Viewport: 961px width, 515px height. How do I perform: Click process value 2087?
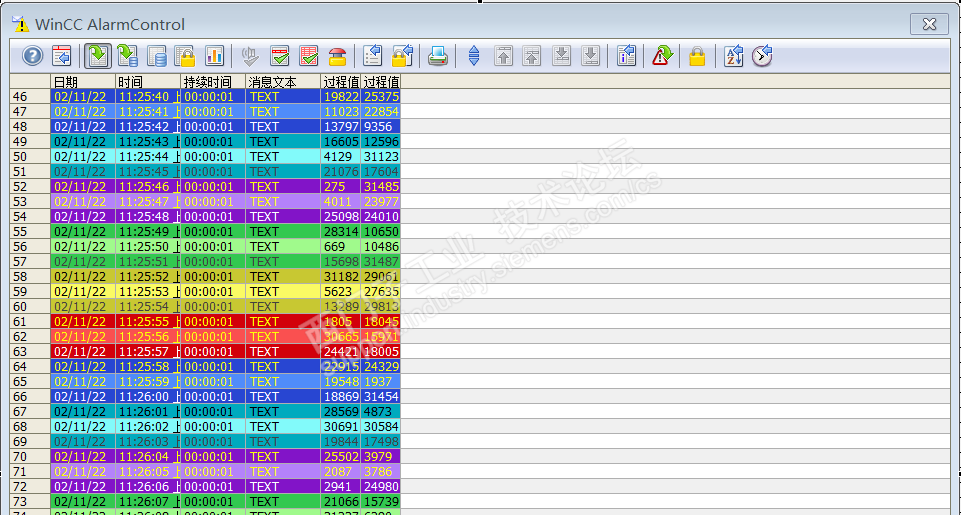(341, 471)
